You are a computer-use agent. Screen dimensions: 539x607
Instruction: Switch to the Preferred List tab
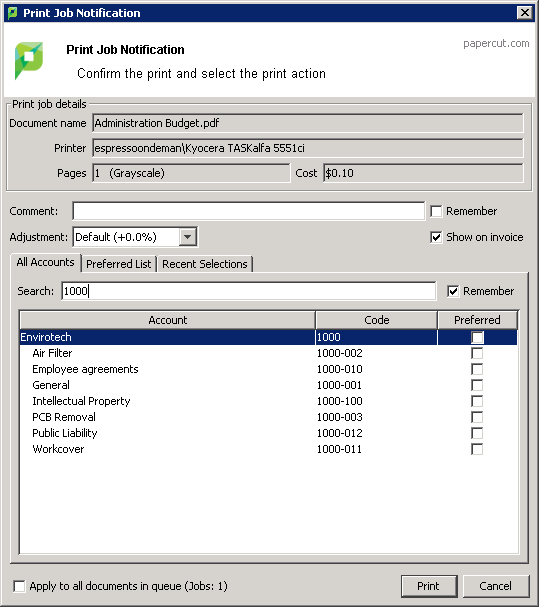pyautogui.click(x=118, y=264)
